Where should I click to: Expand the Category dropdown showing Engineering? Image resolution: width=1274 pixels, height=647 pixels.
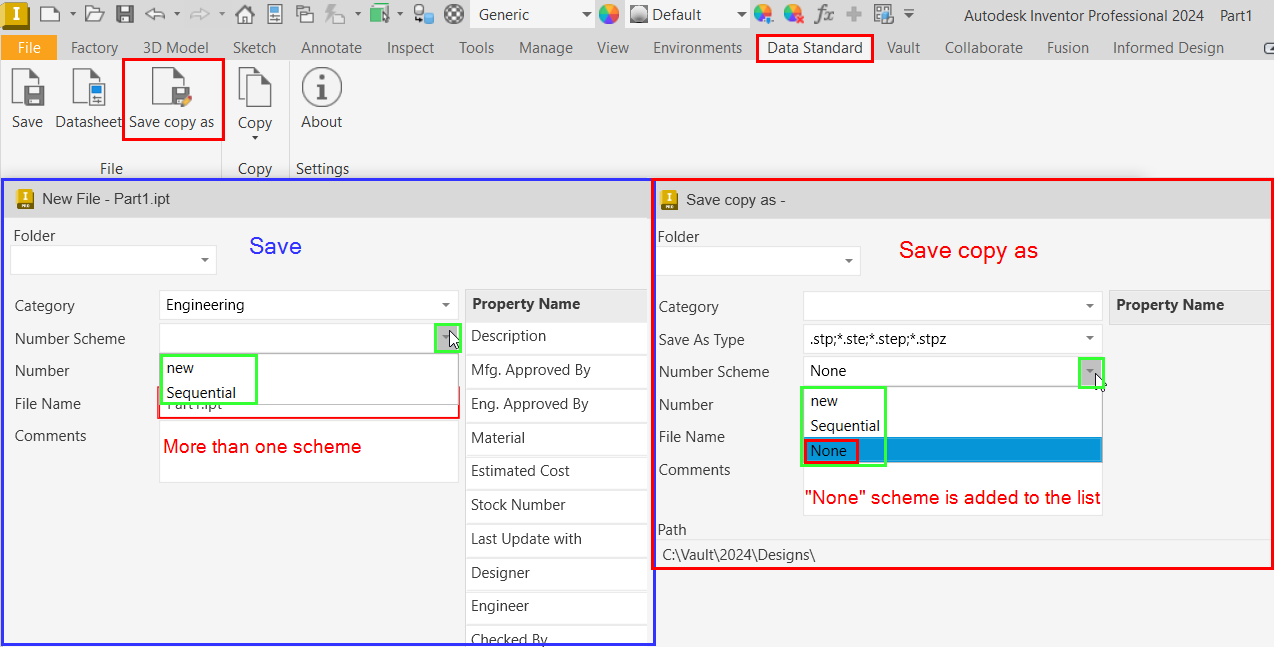(446, 305)
